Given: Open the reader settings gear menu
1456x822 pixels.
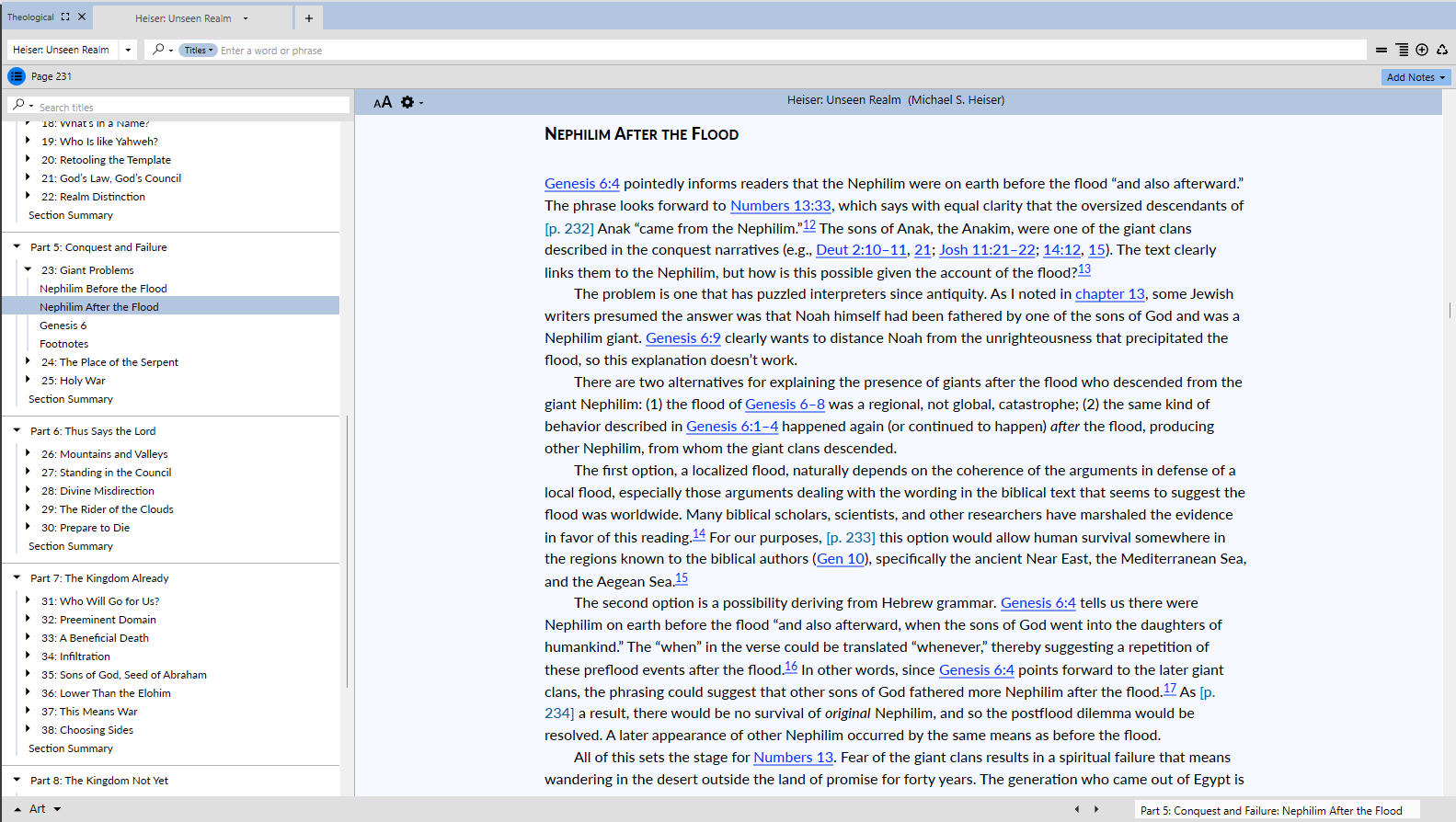Looking at the screenshot, I should 408,102.
